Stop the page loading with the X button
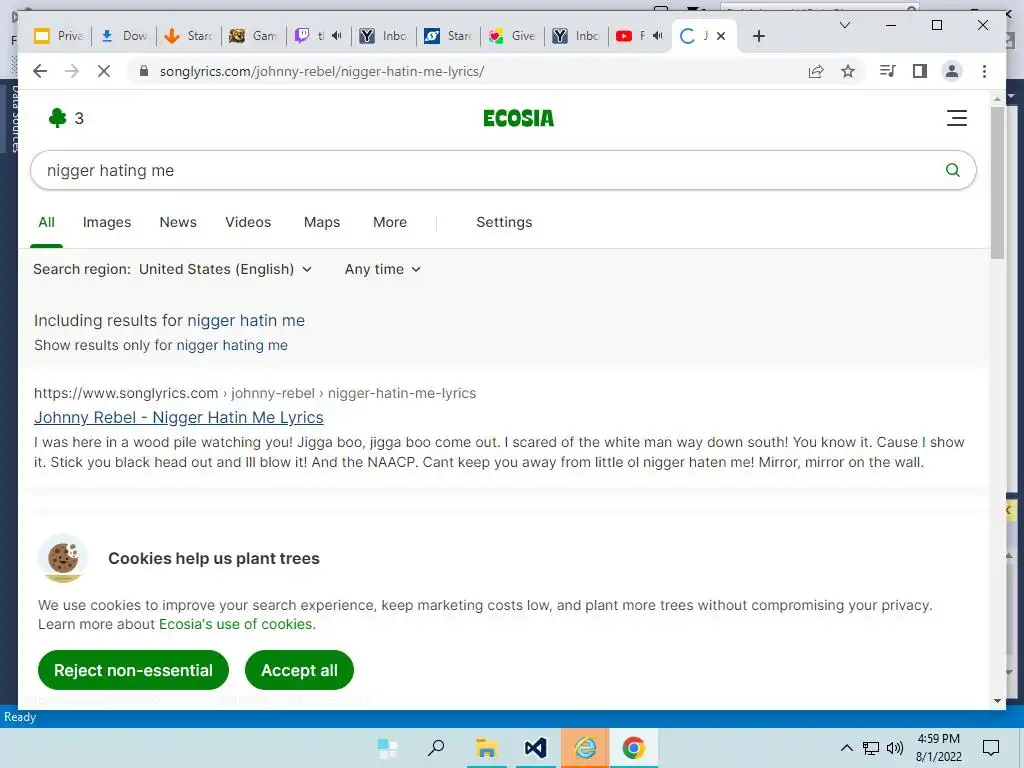Viewport: 1024px width, 768px height. 104,71
